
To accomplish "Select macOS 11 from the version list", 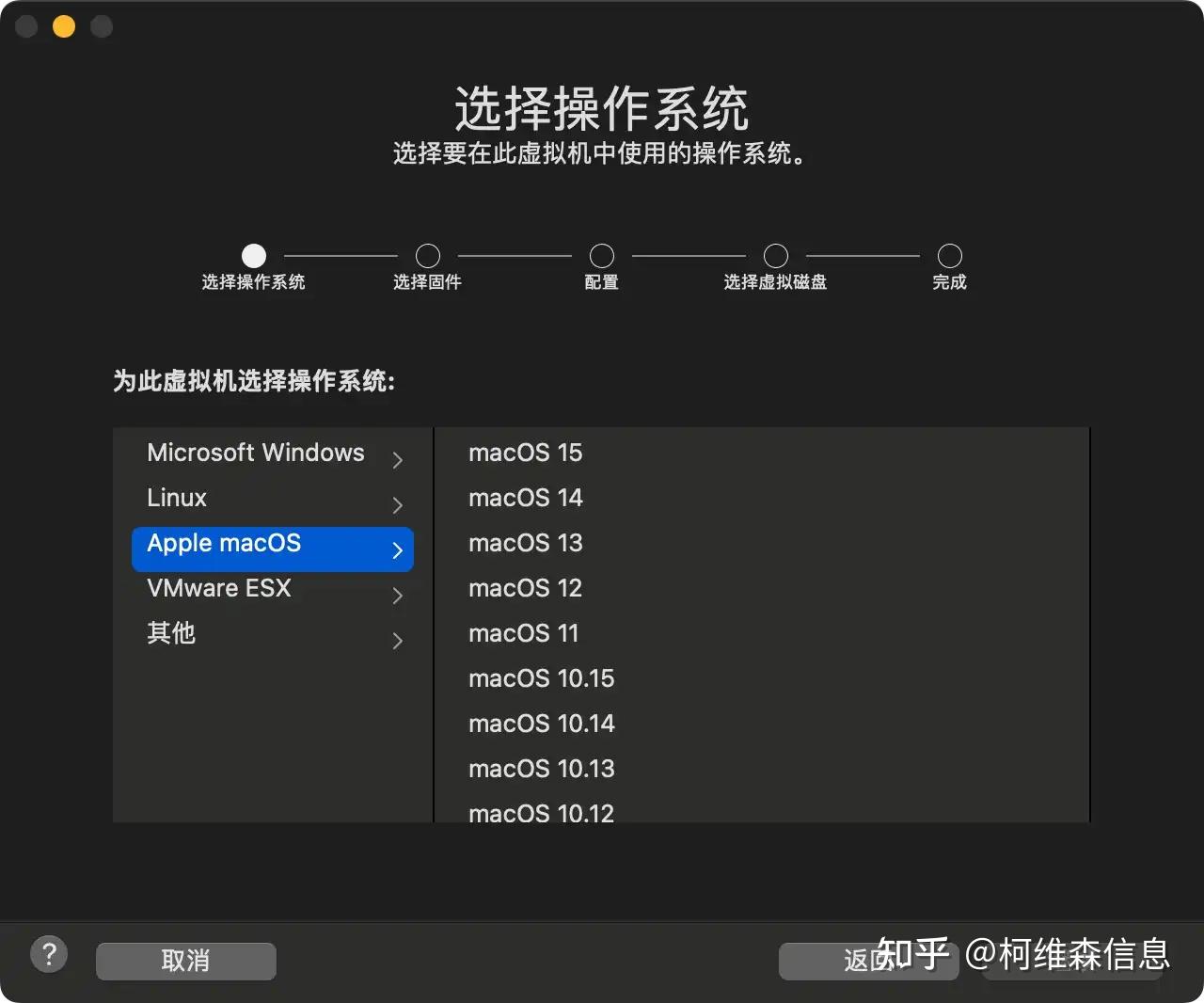I will tap(524, 633).
